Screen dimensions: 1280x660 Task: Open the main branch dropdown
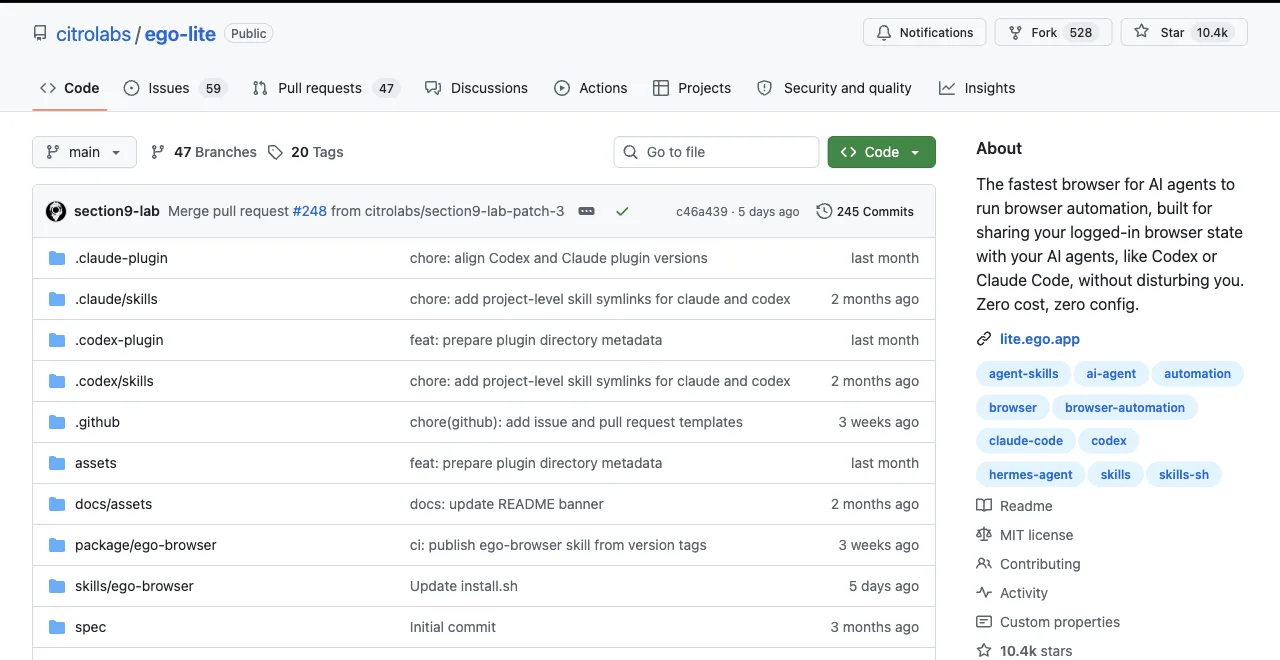84,152
